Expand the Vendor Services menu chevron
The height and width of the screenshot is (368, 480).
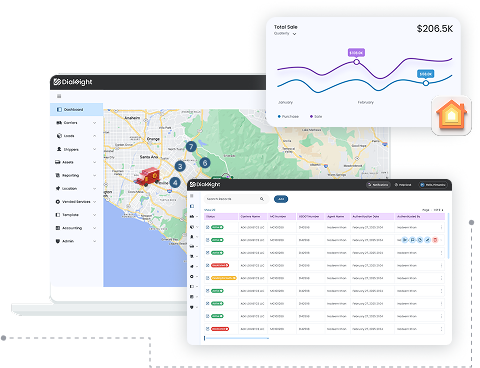pyautogui.click(x=95, y=202)
